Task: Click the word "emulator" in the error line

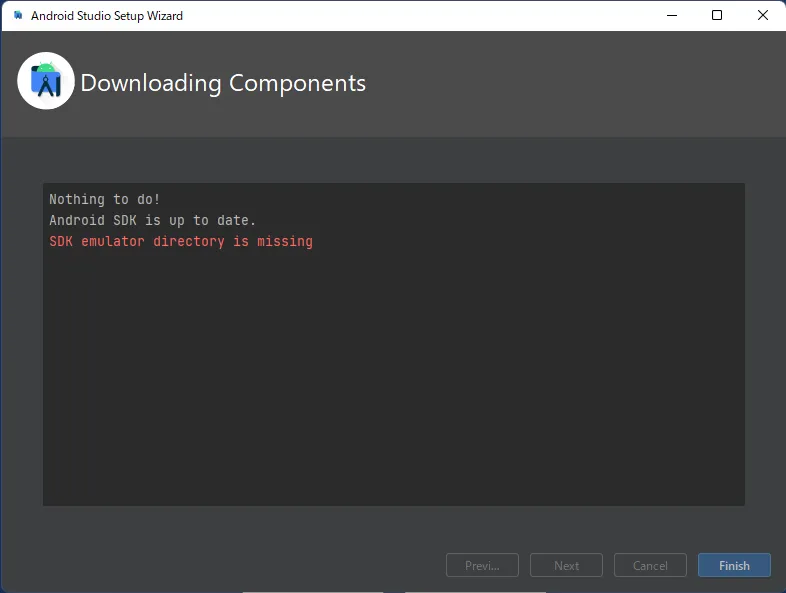Action: pyautogui.click(x=113, y=241)
